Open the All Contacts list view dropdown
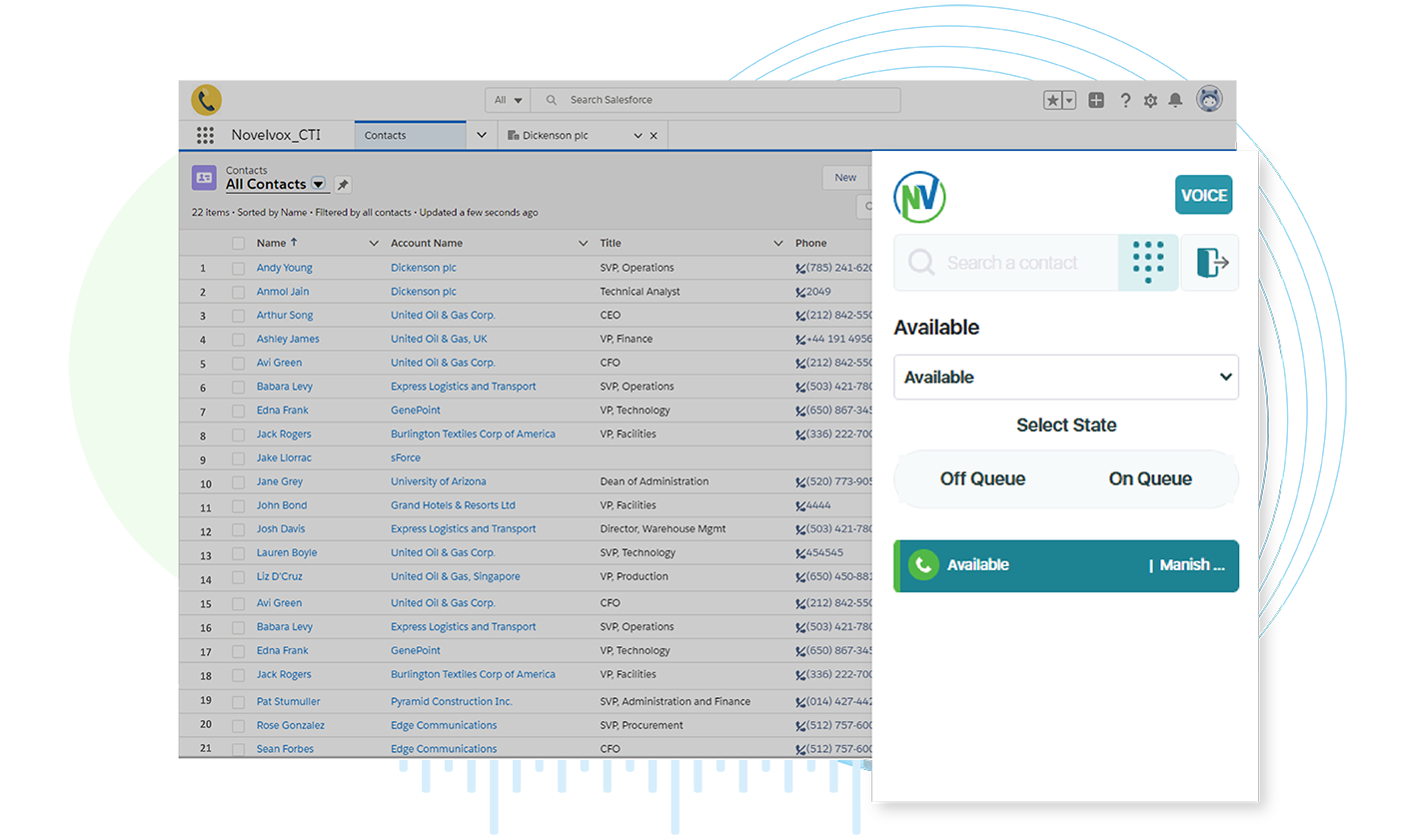 click(318, 184)
